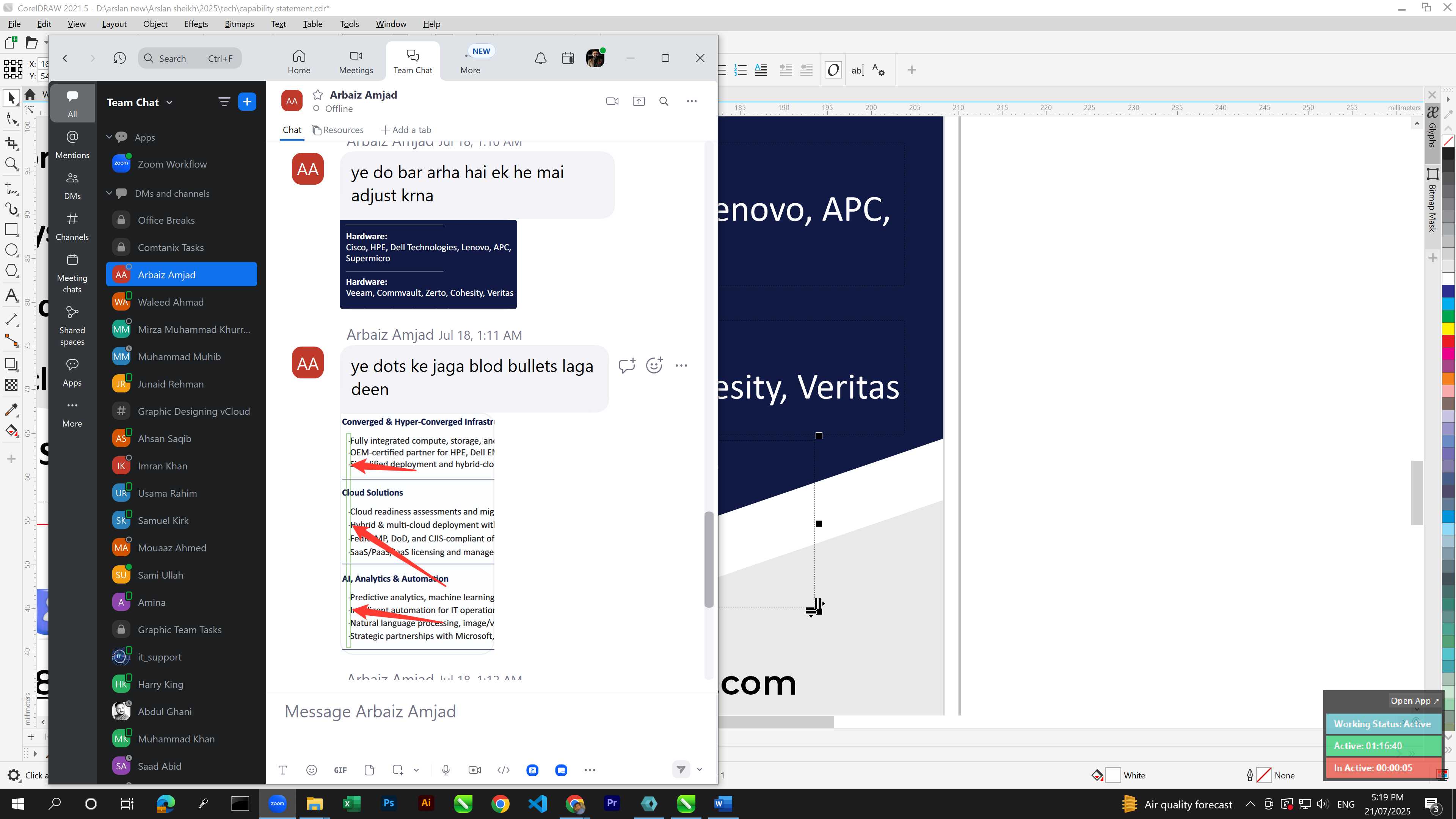Viewport: 1456px width, 819px height.
Task: Open Hardware list image thumbnail in chat
Action: tap(428, 264)
